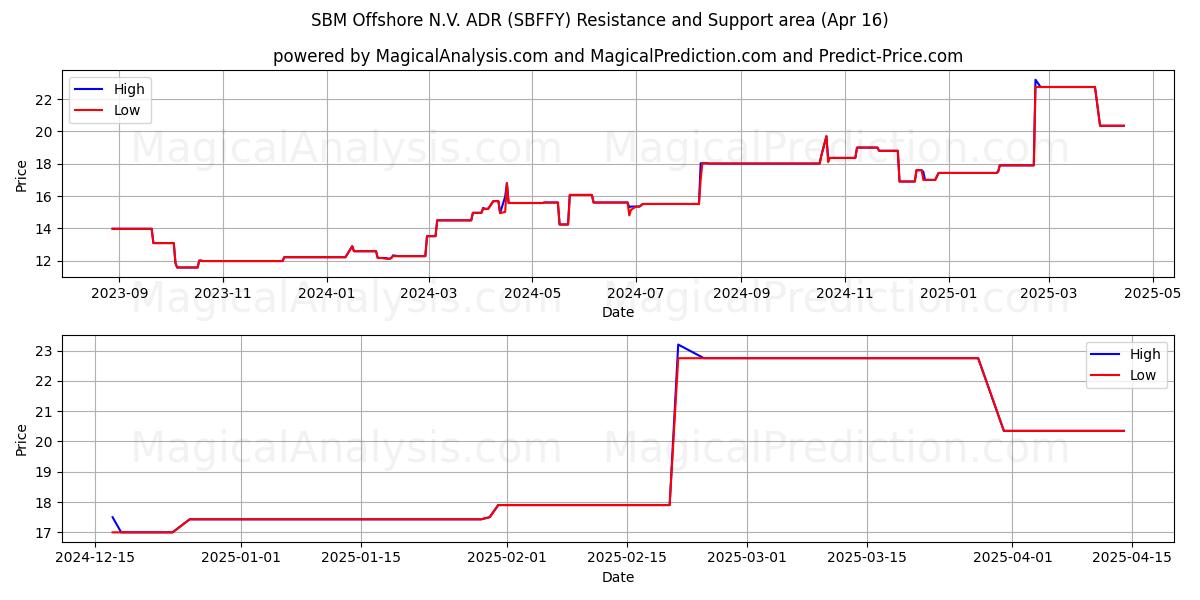Click the '2025-01-15' tick on the bottom chart
The width and height of the screenshot is (1200, 600).
pyautogui.click(x=360, y=558)
